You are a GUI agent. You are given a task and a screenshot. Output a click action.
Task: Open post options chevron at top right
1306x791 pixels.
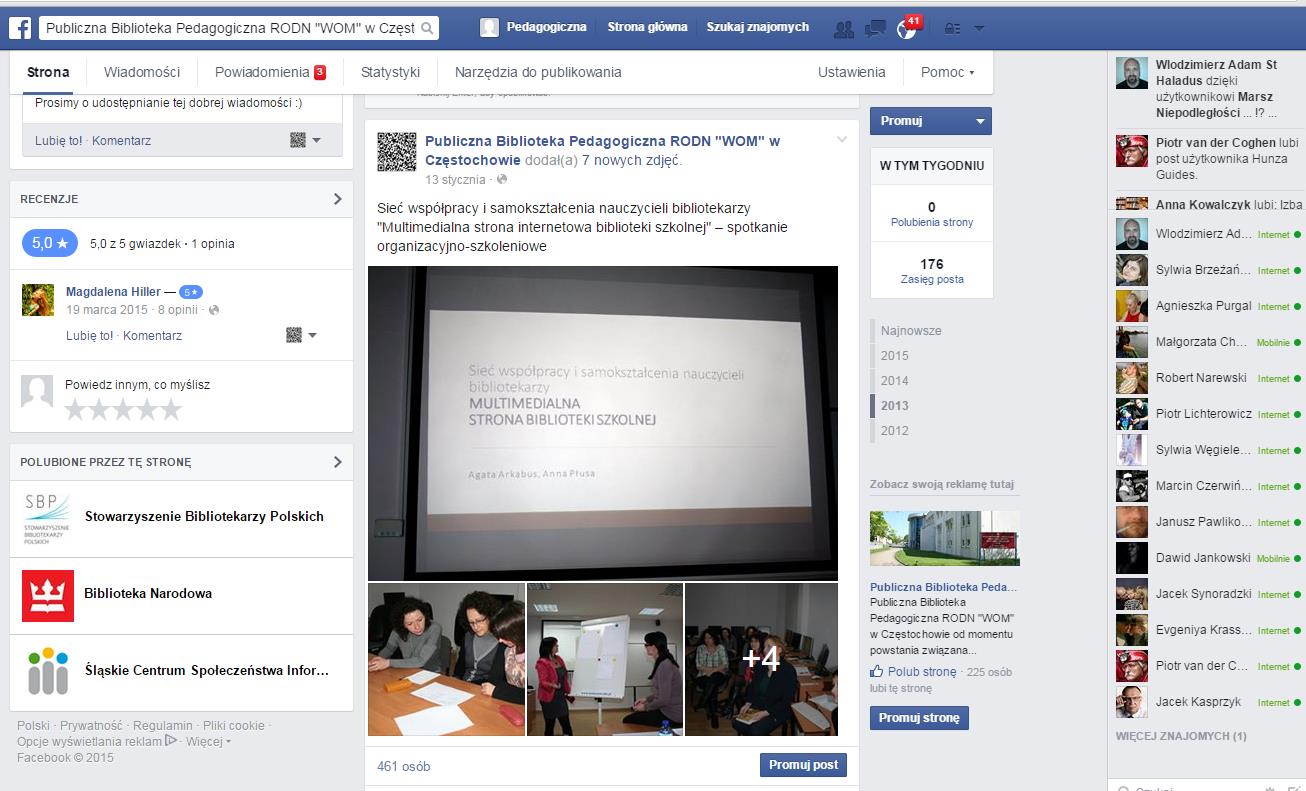pos(842,139)
